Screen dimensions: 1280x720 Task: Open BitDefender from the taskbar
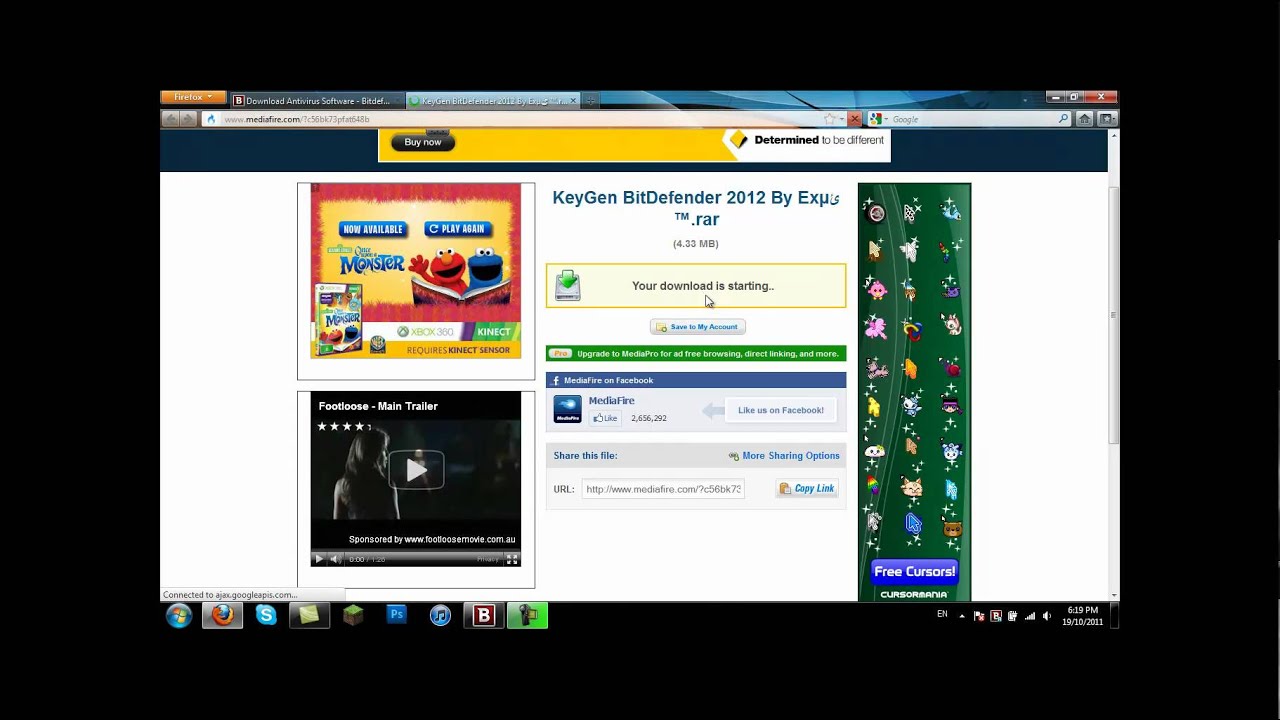pos(484,616)
